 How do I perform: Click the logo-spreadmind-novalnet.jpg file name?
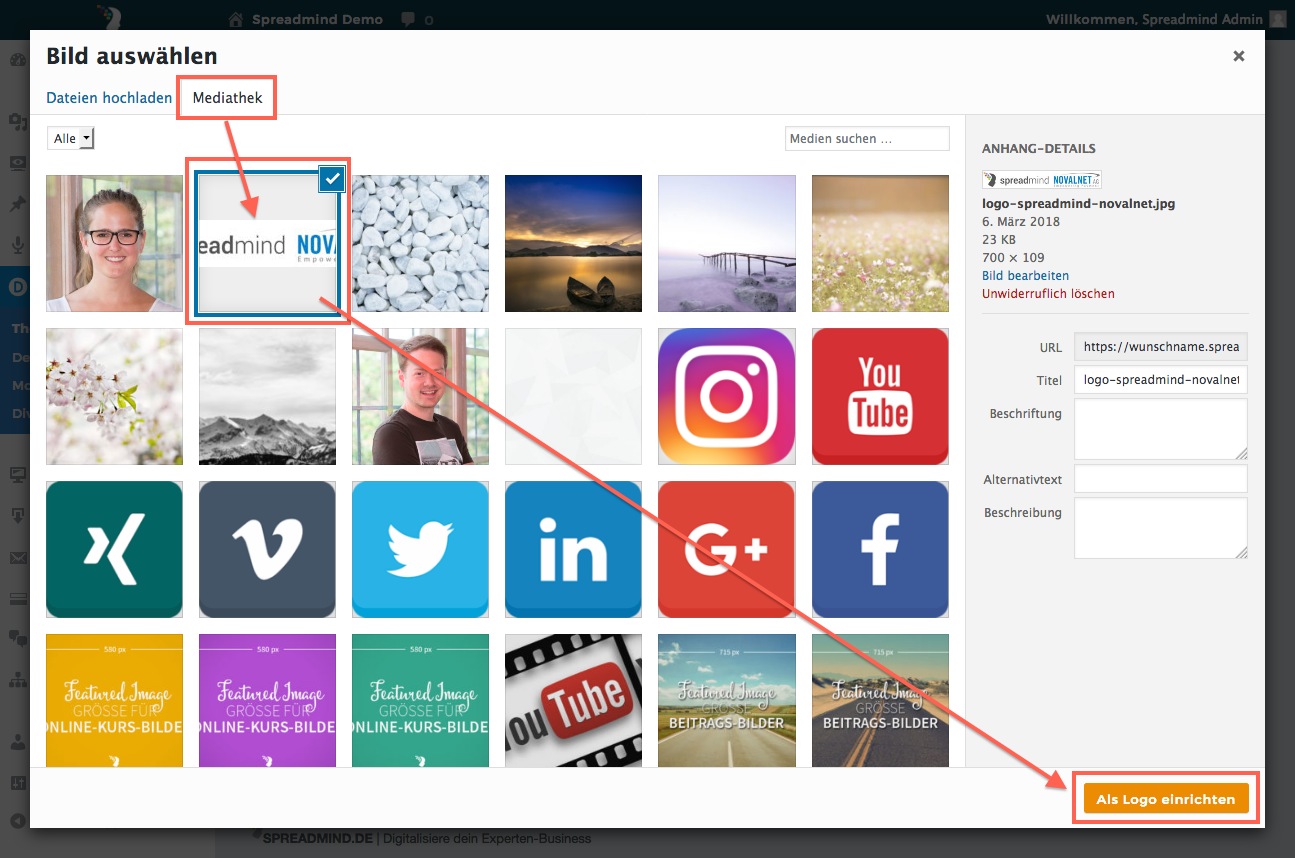pos(1078,203)
